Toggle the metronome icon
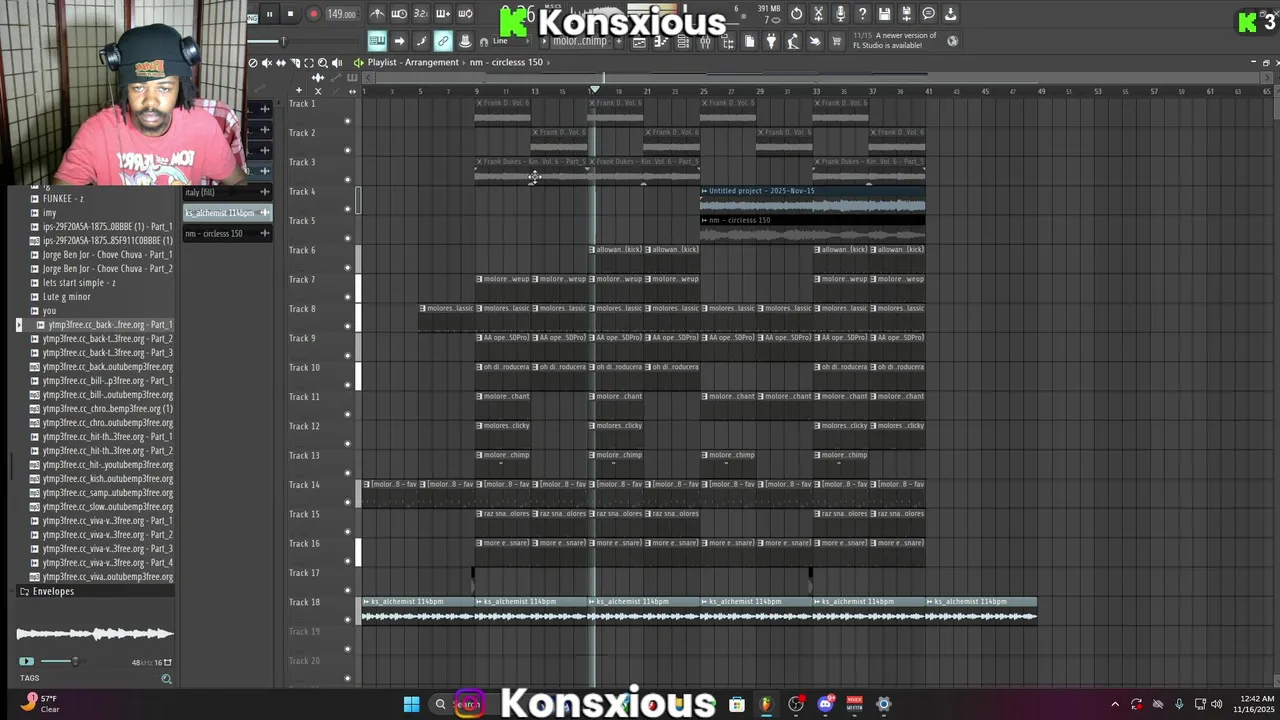 coord(377,14)
